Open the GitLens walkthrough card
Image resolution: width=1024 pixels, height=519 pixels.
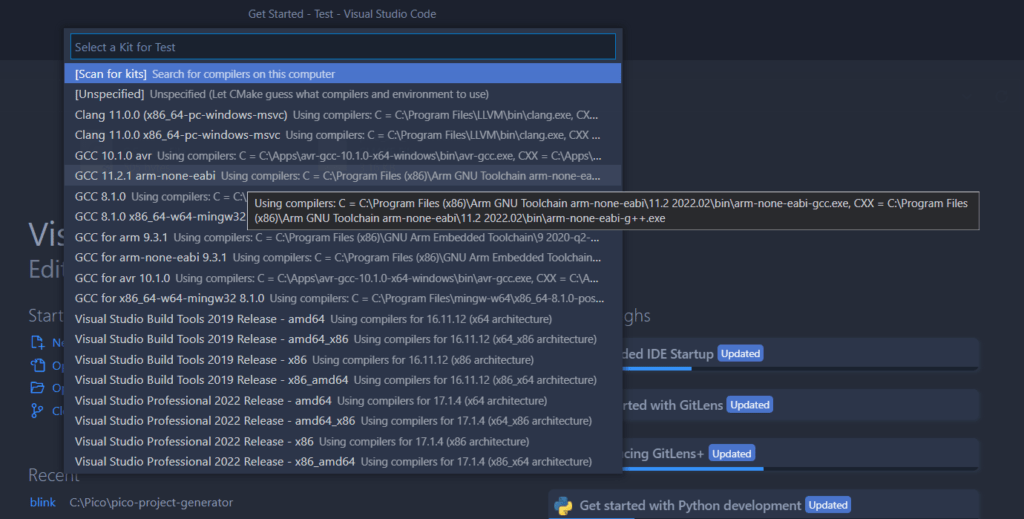point(800,405)
